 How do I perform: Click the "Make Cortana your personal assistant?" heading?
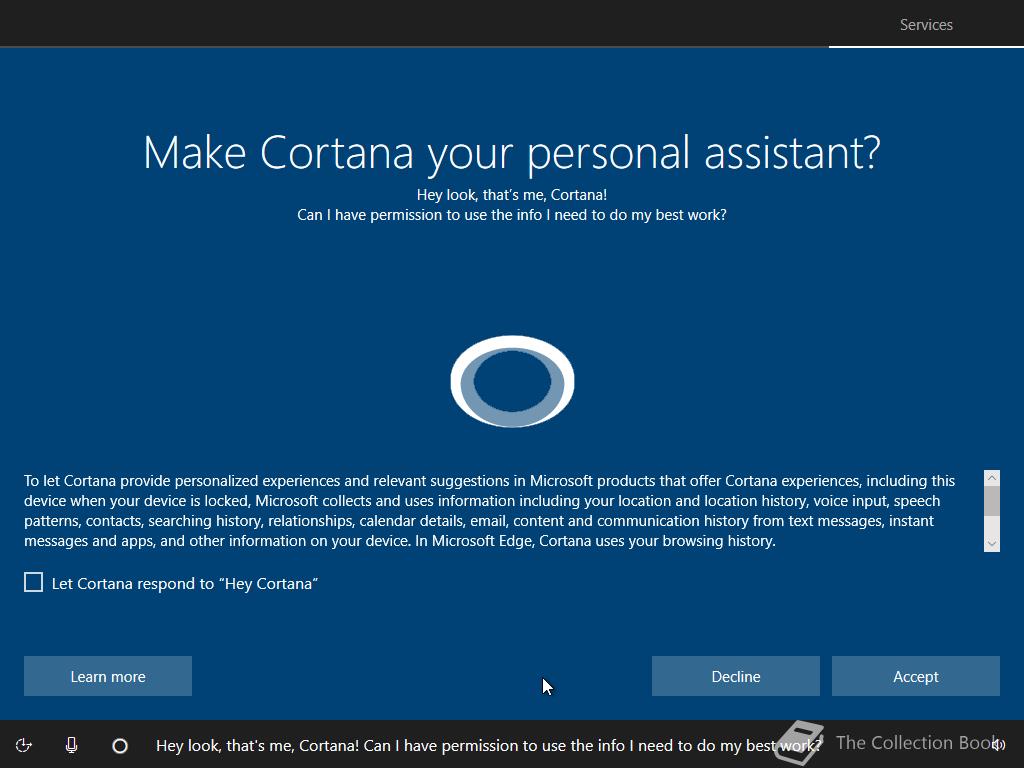512,153
